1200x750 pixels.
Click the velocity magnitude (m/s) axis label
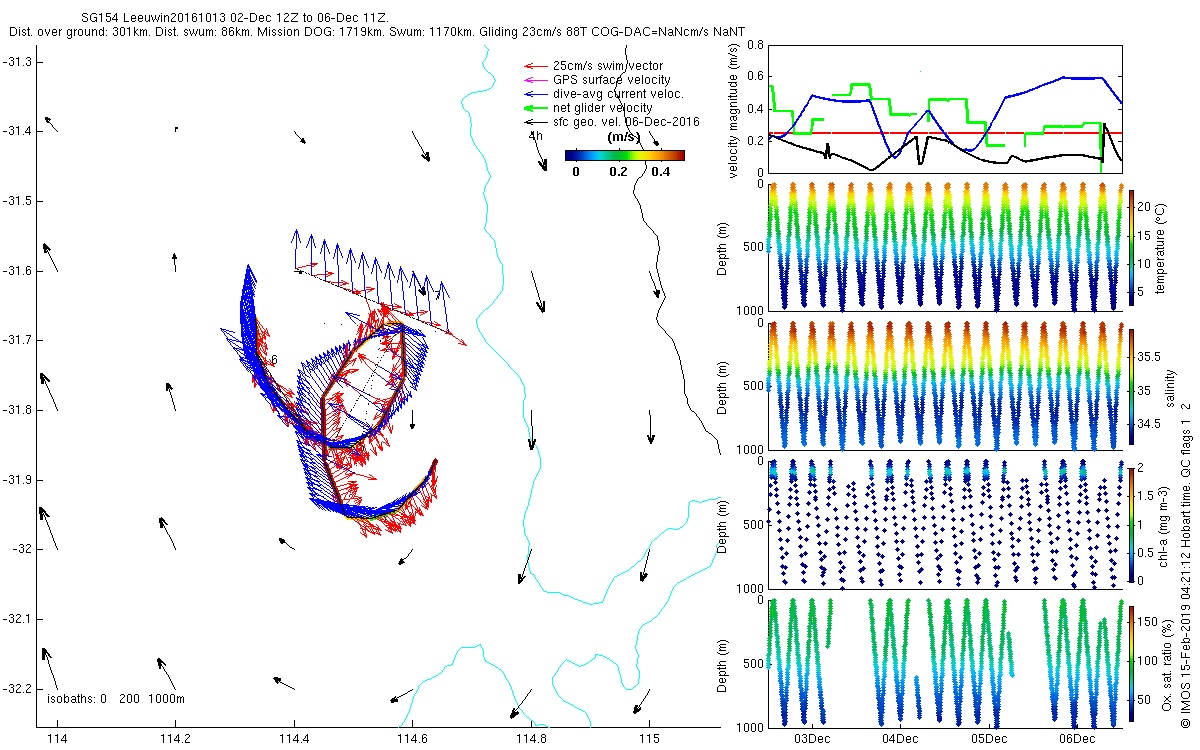[734, 109]
